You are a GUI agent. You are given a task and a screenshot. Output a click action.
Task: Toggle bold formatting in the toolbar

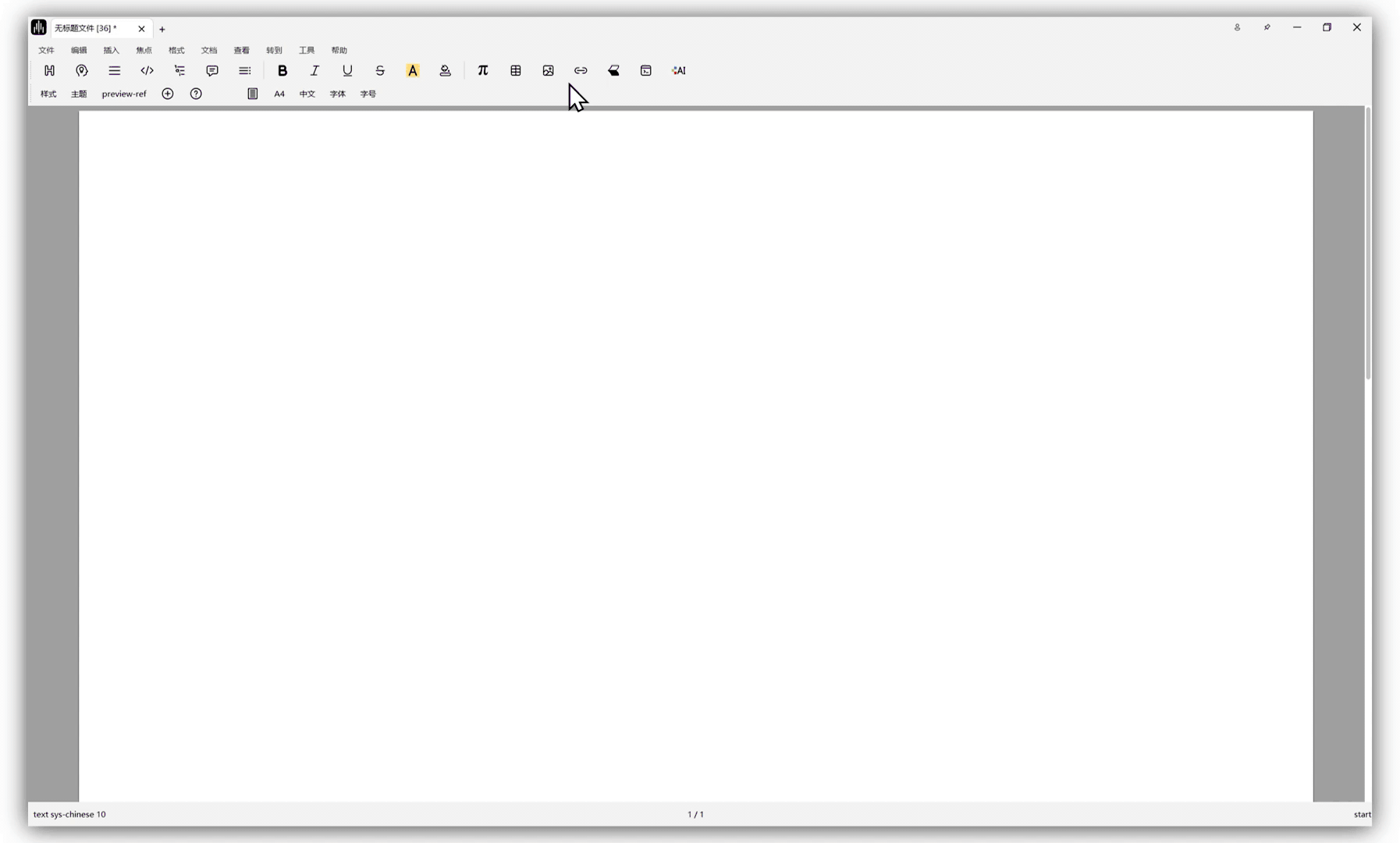pos(282,70)
